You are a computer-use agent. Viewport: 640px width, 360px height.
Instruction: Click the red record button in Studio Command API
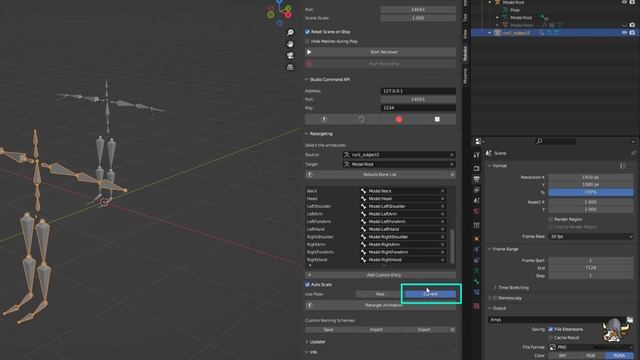(x=399, y=119)
